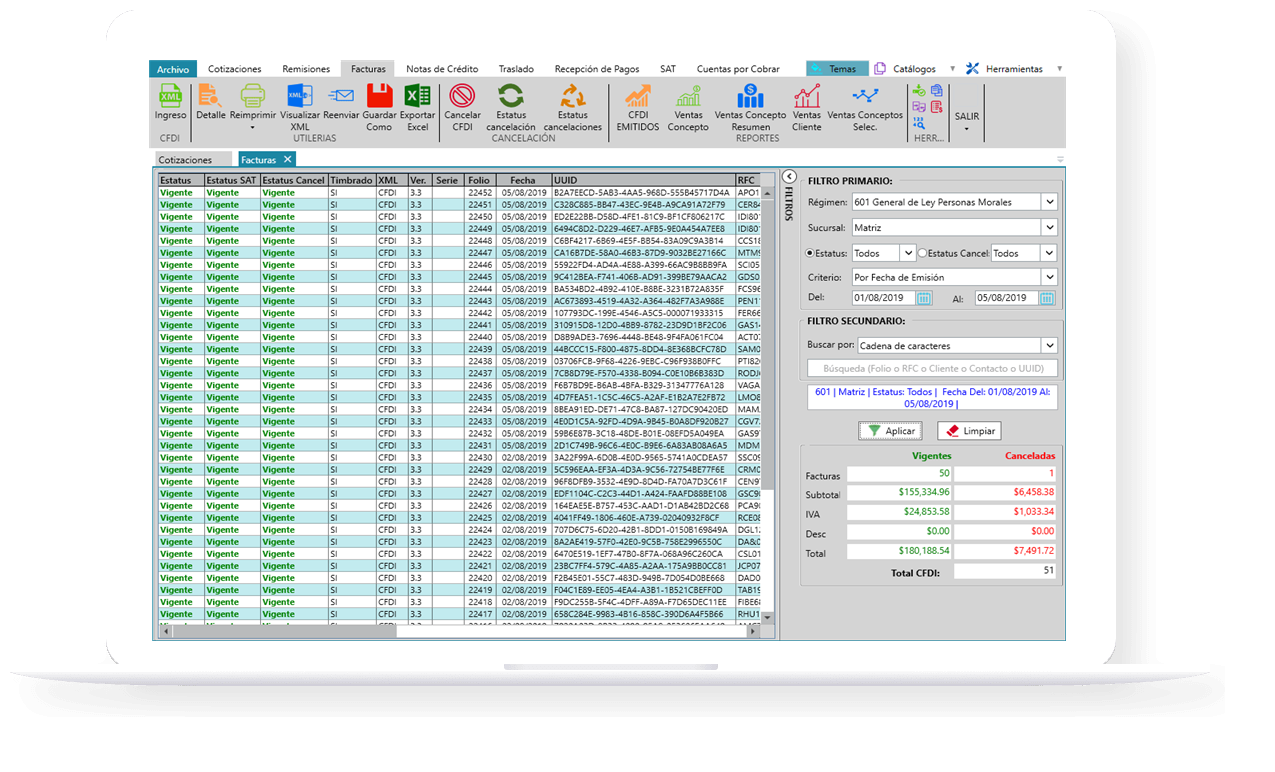Click Total CFDI value 51
The image size is (1275, 772).
(1005, 572)
